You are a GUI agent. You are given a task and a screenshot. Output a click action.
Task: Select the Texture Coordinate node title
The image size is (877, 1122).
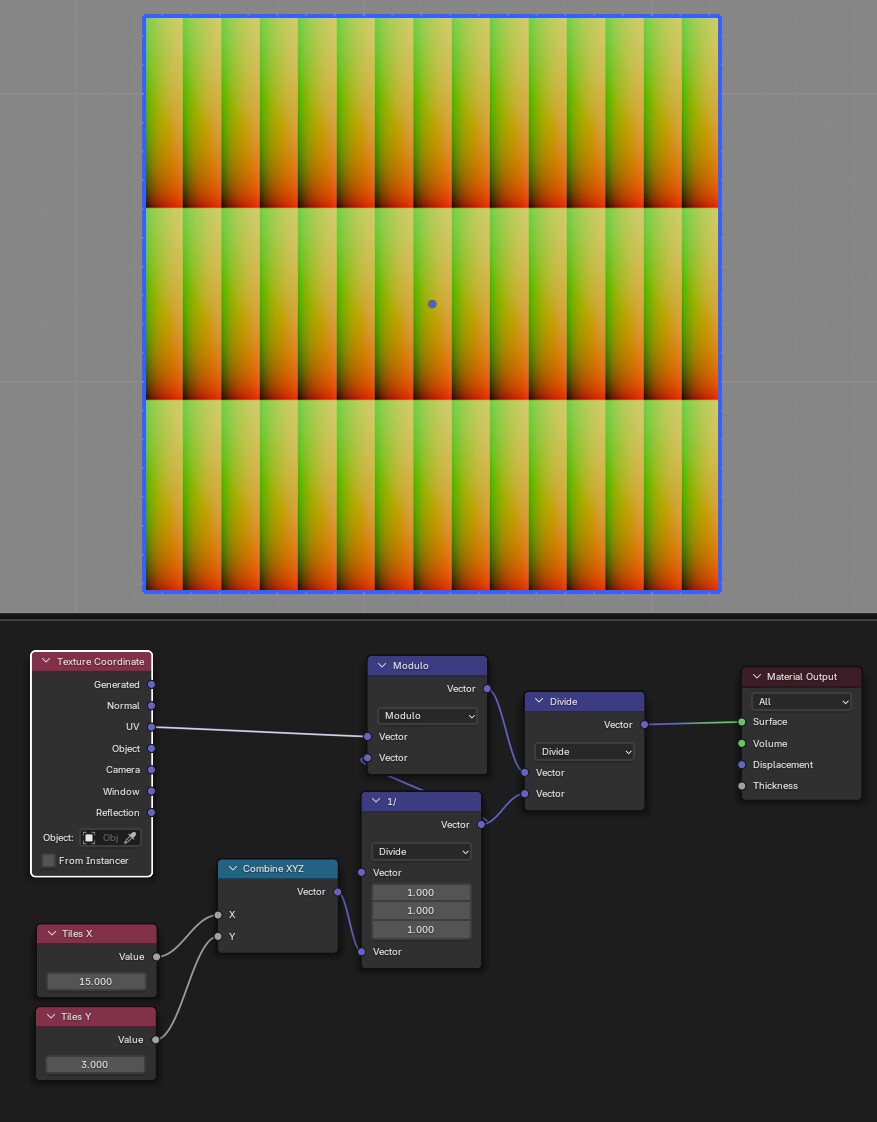click(101, 661)
